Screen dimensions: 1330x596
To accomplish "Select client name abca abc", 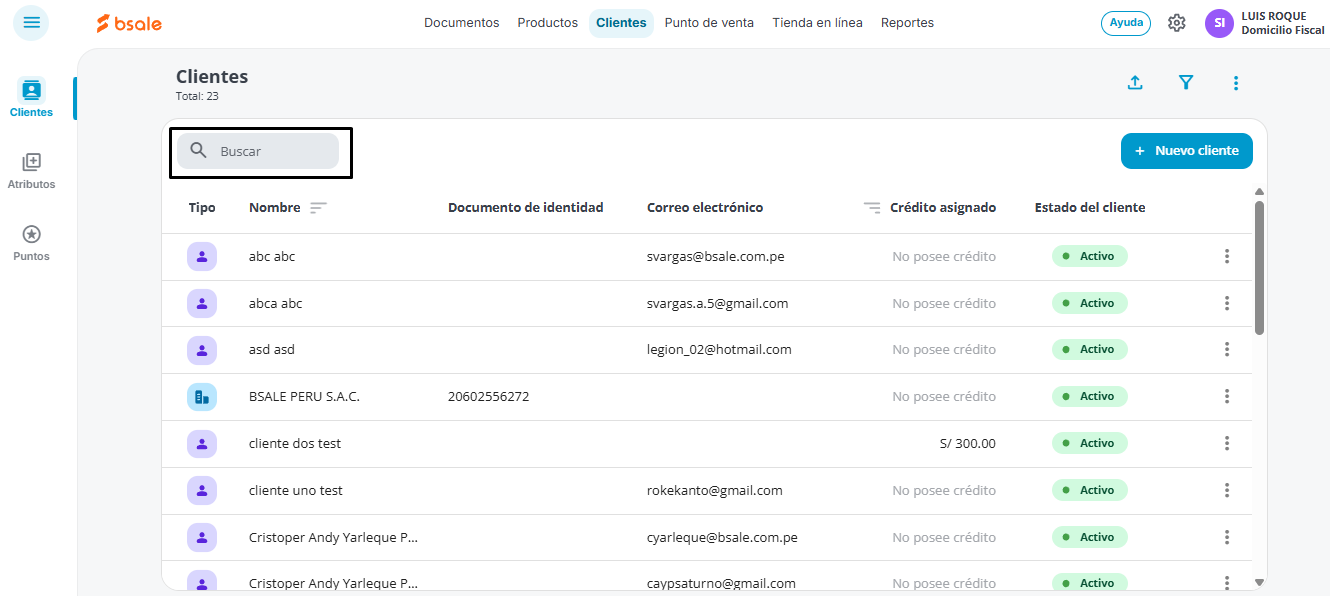I will click(x=276, y=303).
